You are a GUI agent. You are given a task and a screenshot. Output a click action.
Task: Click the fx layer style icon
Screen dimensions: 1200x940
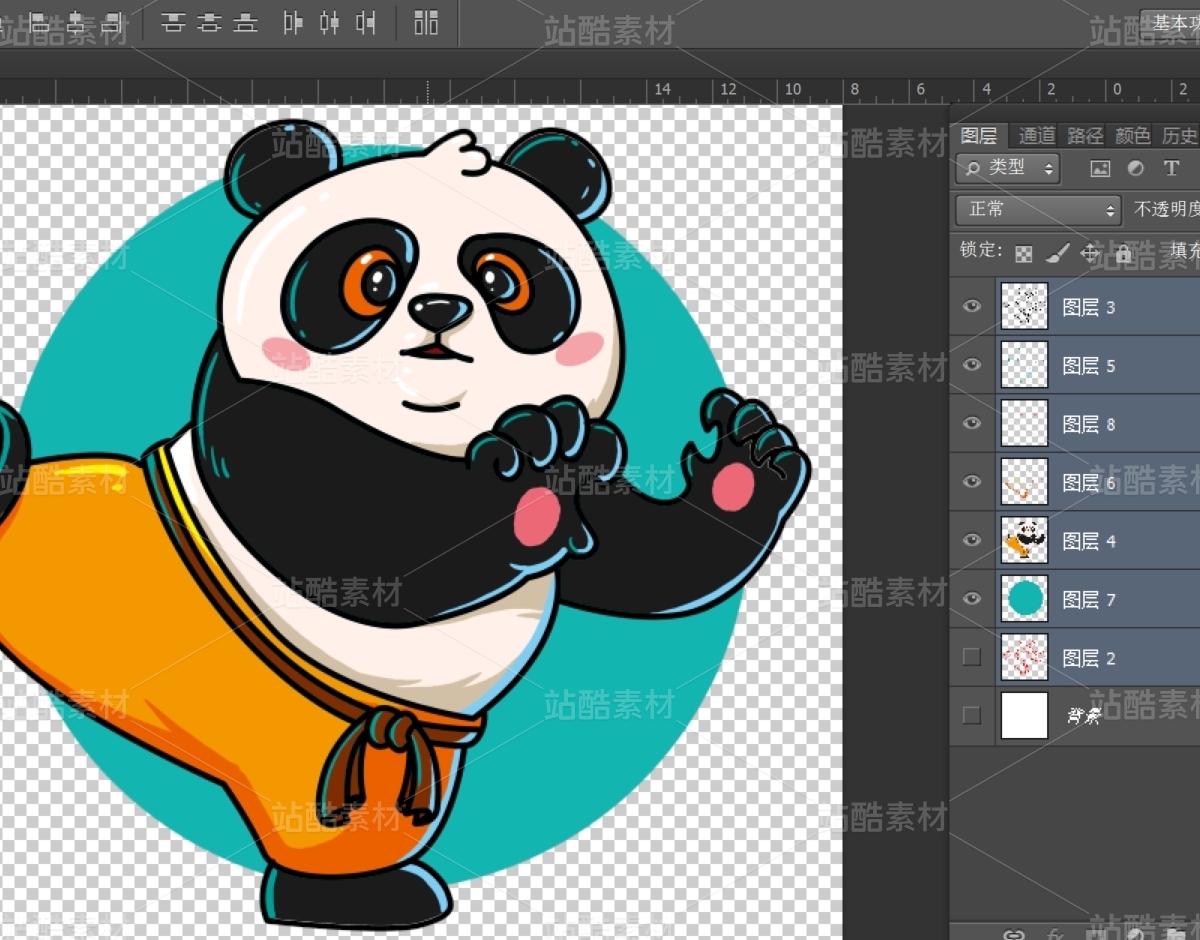[x=1055, y=934]
